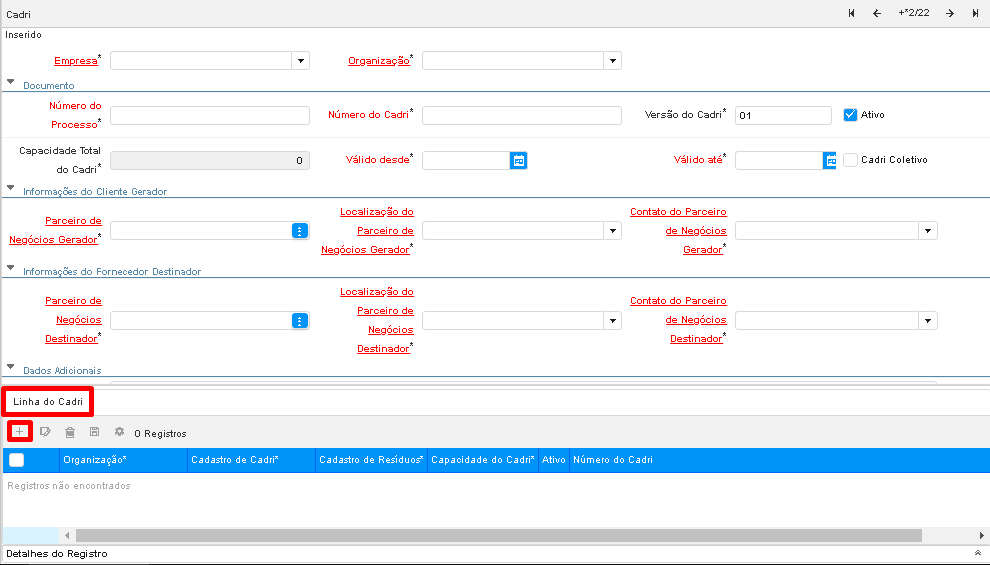Select all rows checkbox in grid header

pyautogui.click(x=16, y=460)
